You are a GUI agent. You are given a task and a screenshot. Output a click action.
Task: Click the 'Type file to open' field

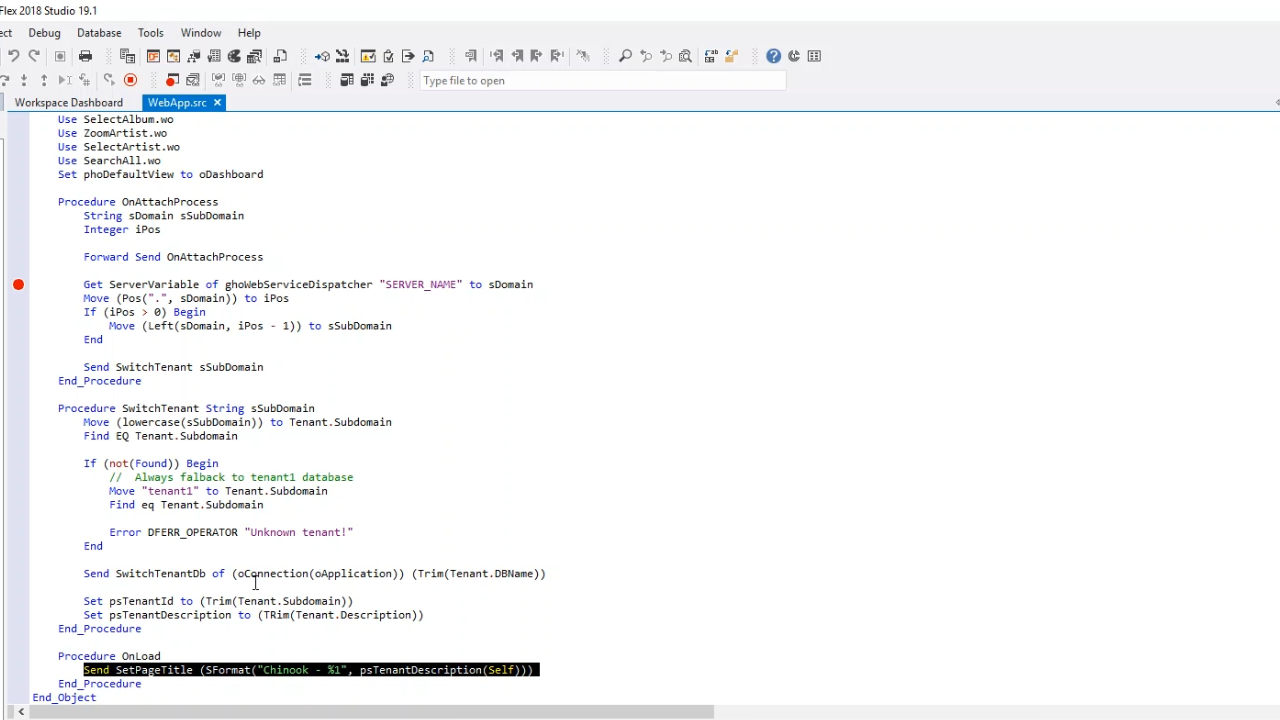pyautogui.click(x=600, y=81)
